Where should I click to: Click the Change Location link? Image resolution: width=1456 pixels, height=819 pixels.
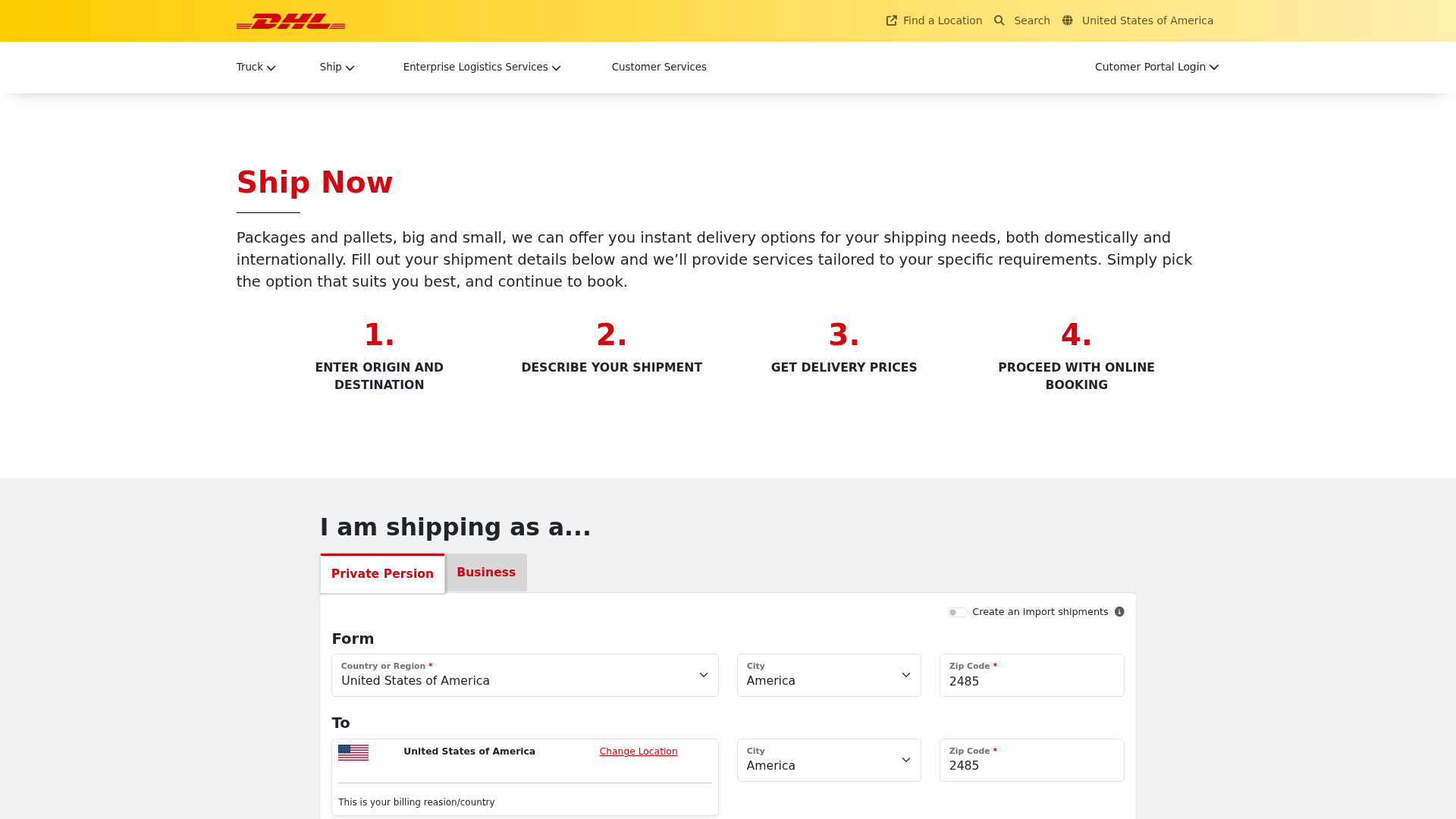pyautogui.click(x=638, y=751)
